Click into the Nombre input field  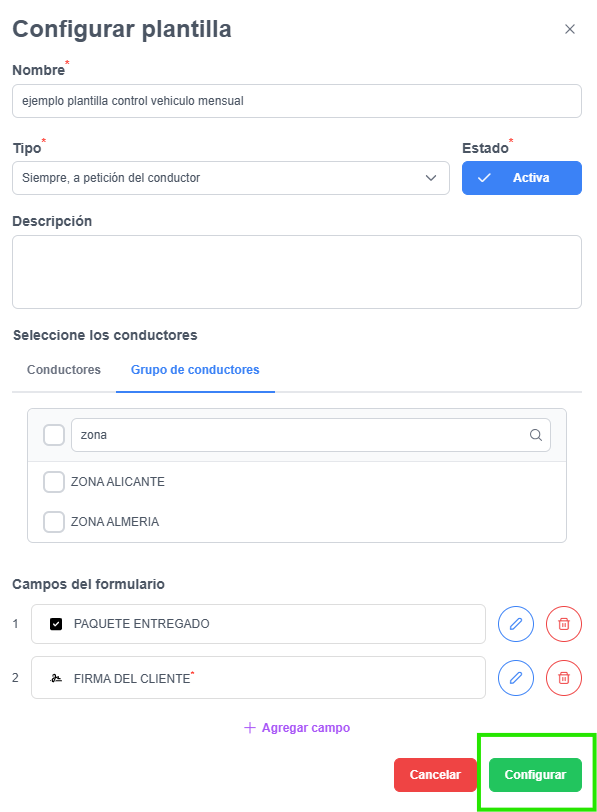coord(297,101)
